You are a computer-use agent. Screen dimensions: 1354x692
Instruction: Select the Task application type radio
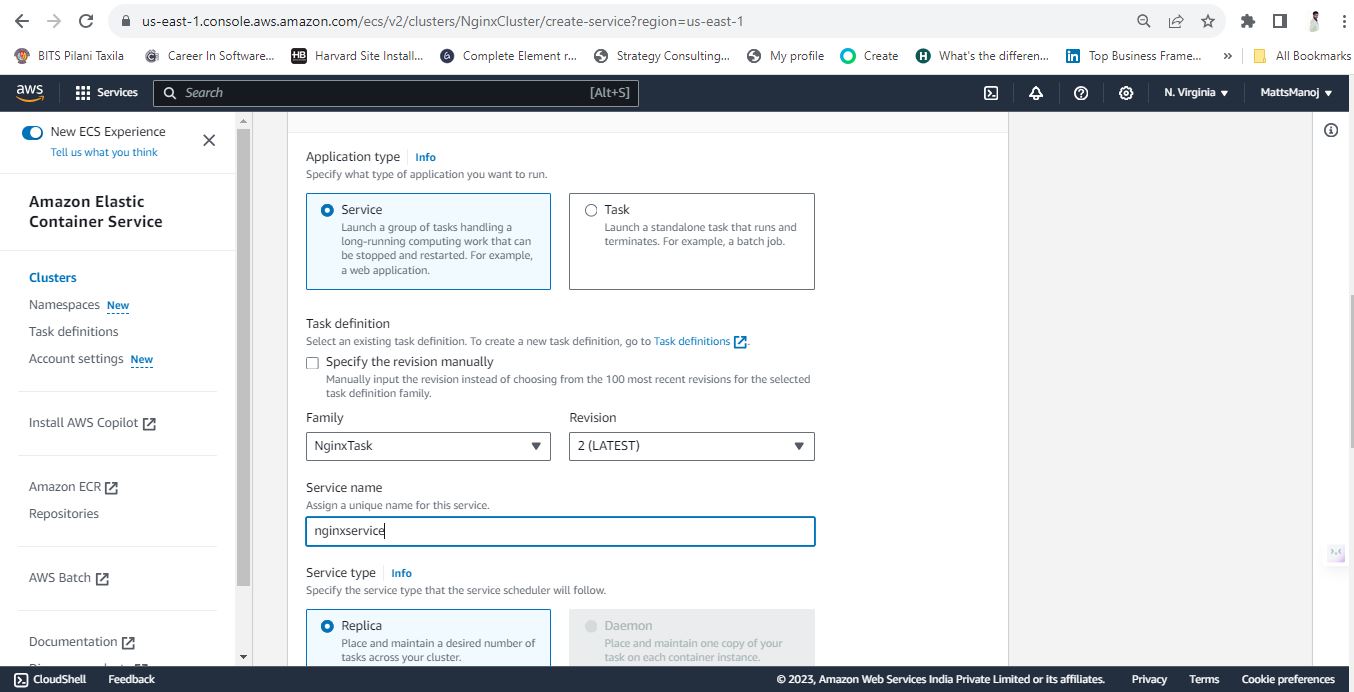591,210
